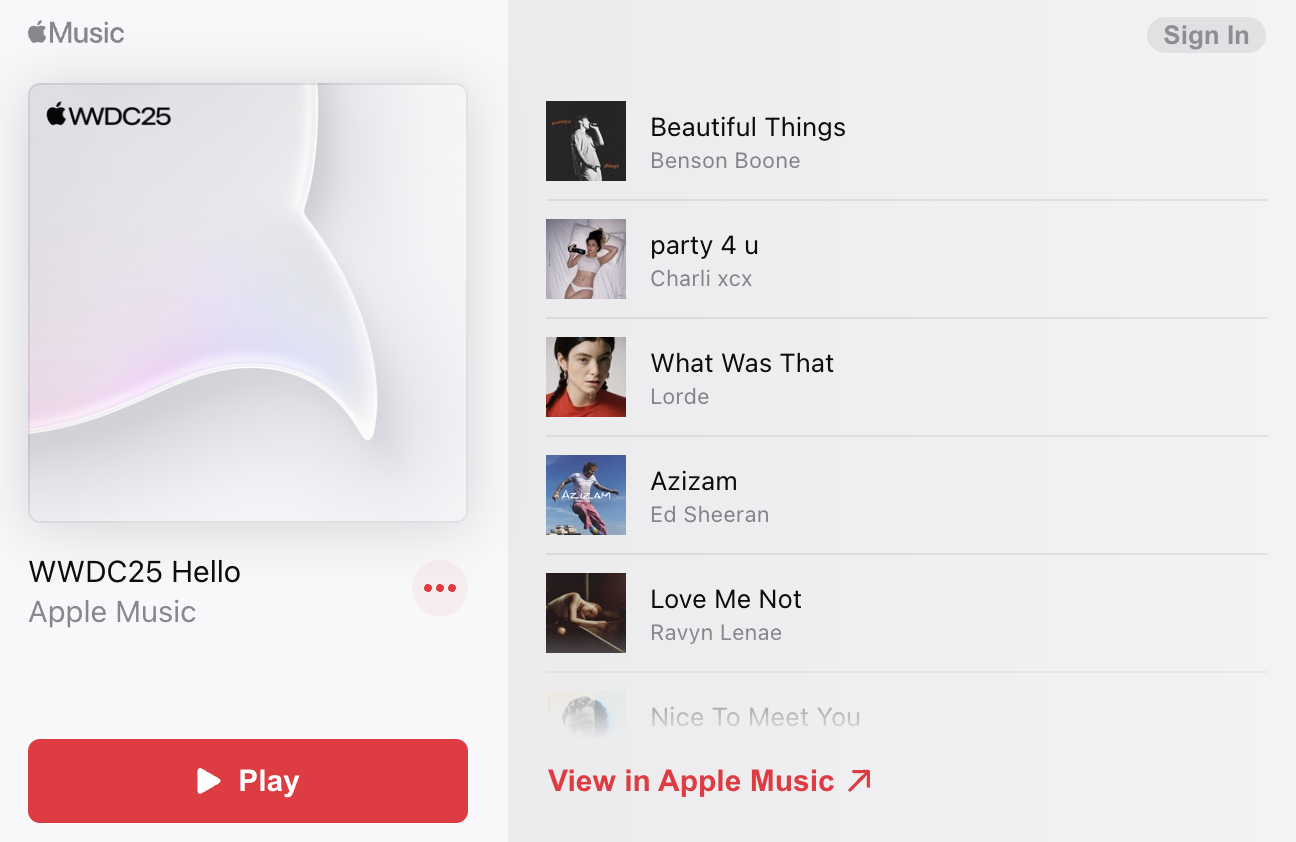Viewport: 1296px width, 842px height.
Task: Click the Azizam album artwork
Action: pyautogui.click(x=586, y=495)
